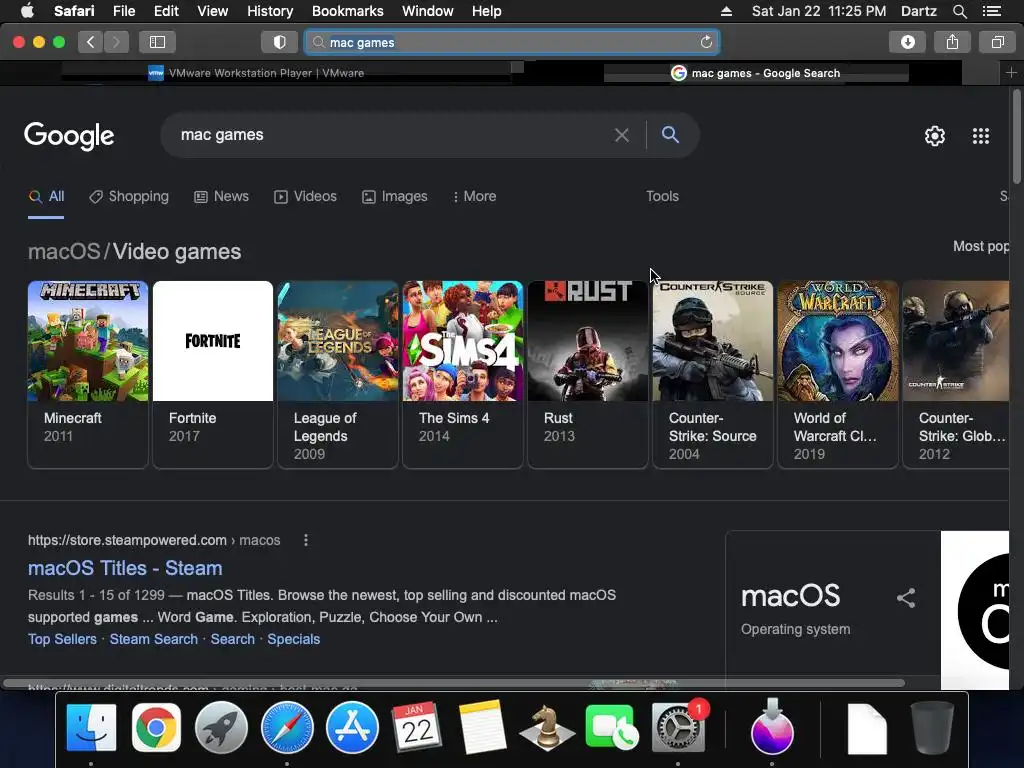Open Finder from the Dock
1024x768 pixels.
click(x=91, y=728)
